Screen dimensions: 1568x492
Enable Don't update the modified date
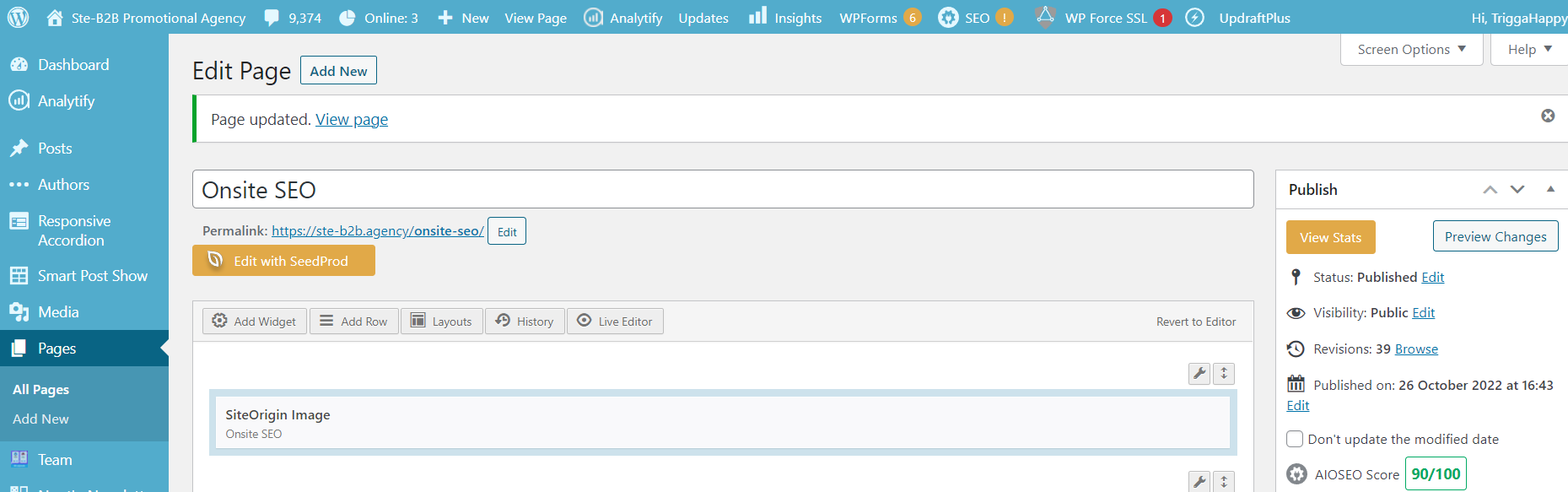click(1295, 439)
